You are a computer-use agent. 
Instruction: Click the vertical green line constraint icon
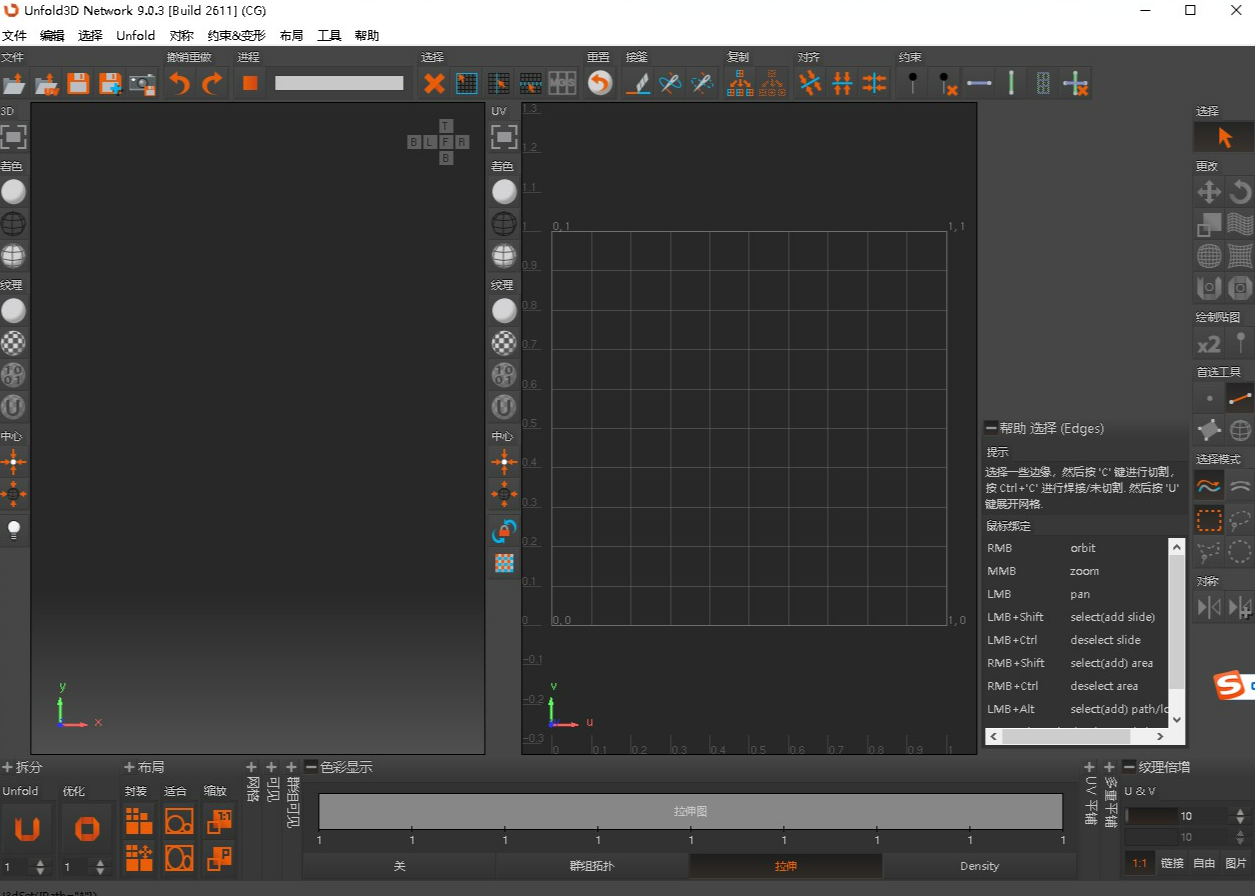click(x=1011, y=83)
